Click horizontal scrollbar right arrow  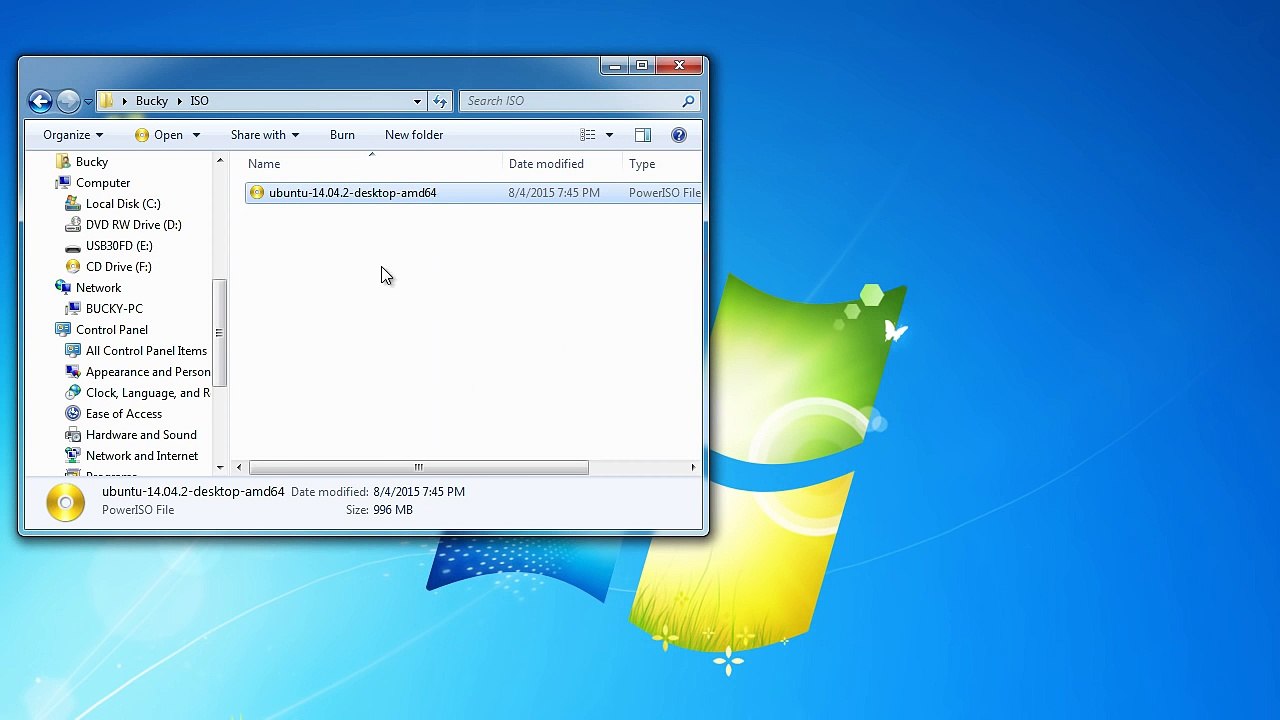(693, 467)
